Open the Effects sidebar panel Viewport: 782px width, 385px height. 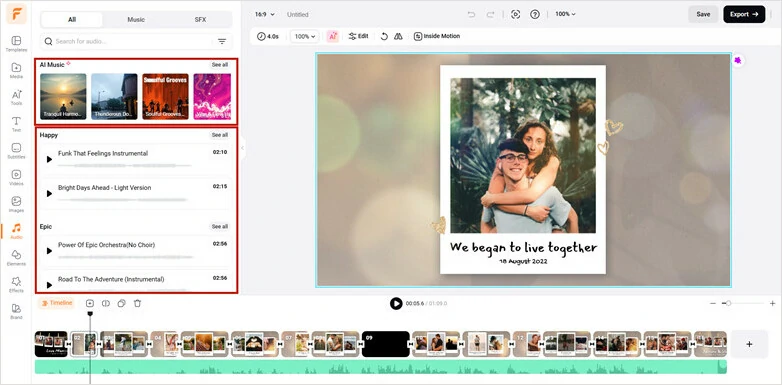point(16,285)
